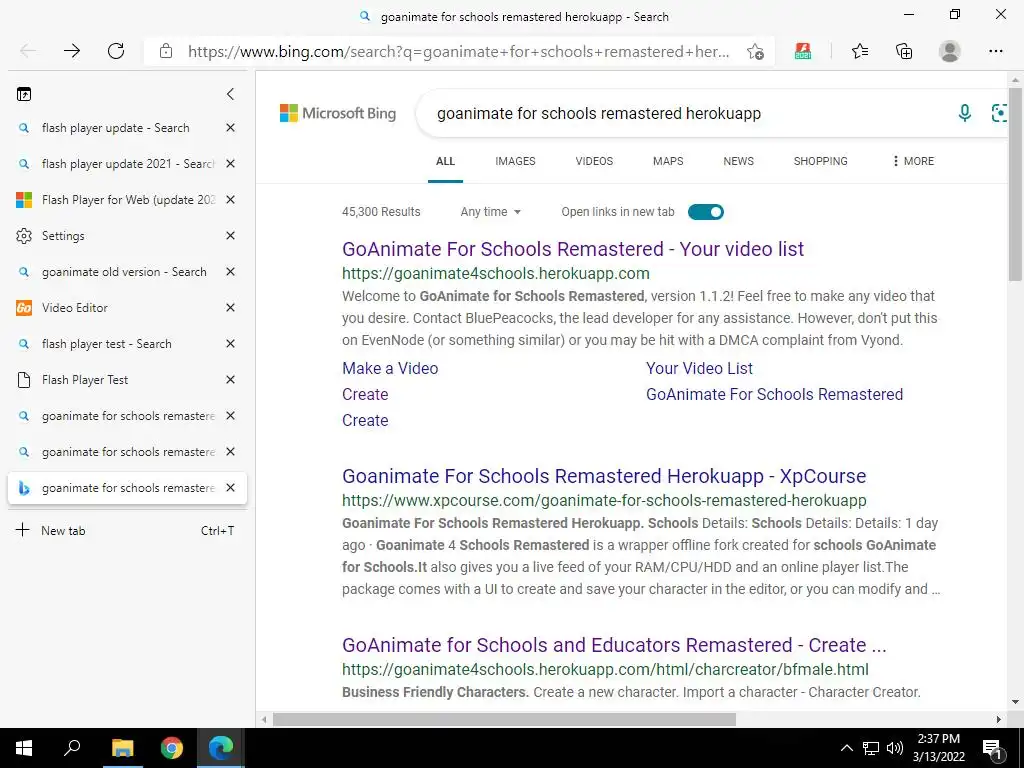Close the 'flash player update - Search' tab
This screenshot has height=768, width=1024.
point(230,128)
